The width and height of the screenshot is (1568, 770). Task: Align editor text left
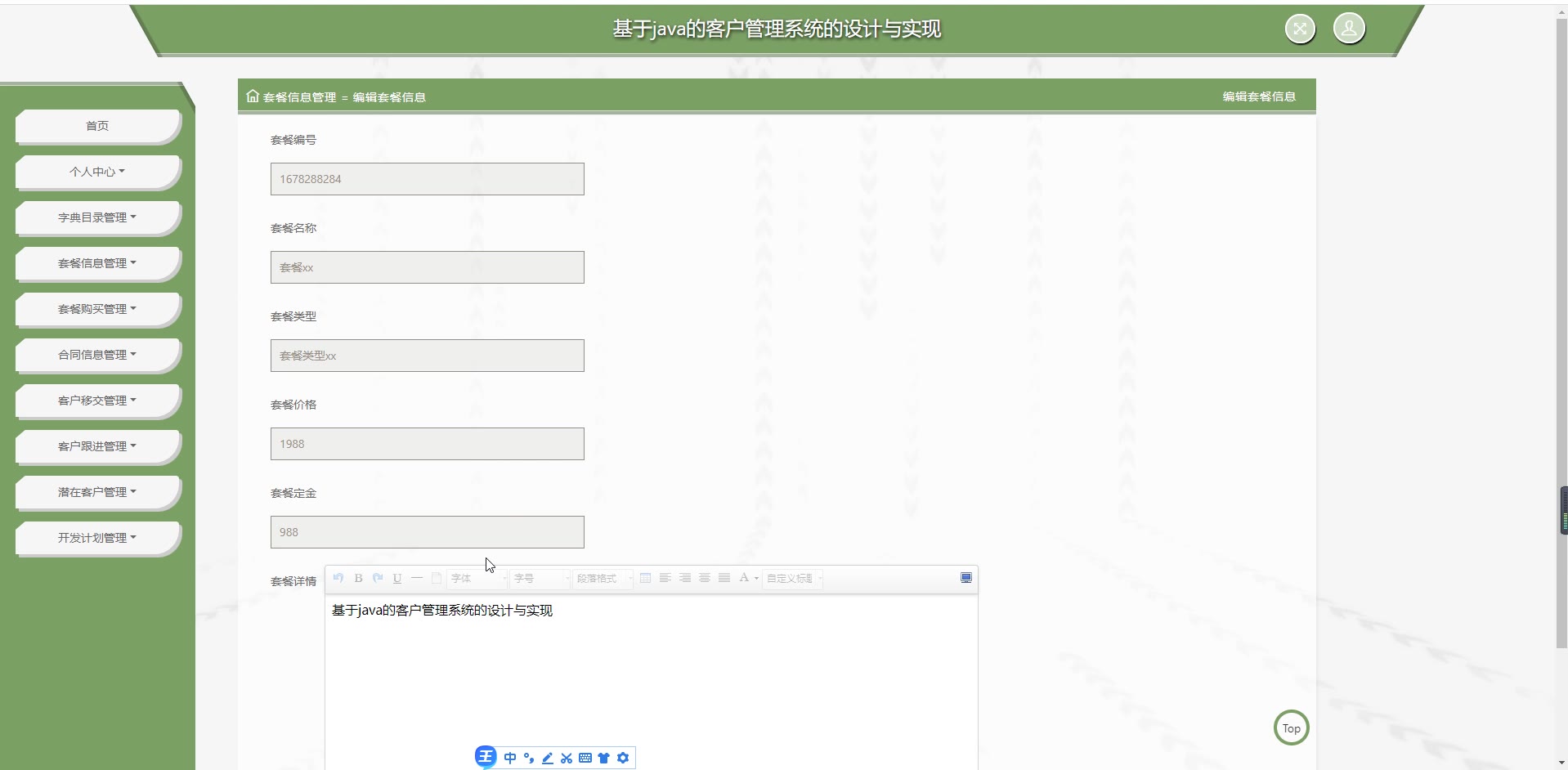coord(665,578)
